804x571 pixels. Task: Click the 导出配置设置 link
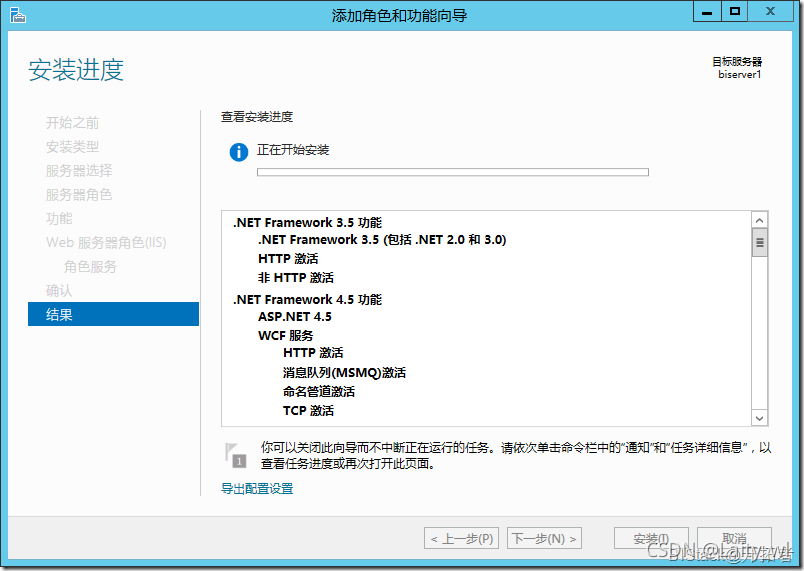[257, 488]
